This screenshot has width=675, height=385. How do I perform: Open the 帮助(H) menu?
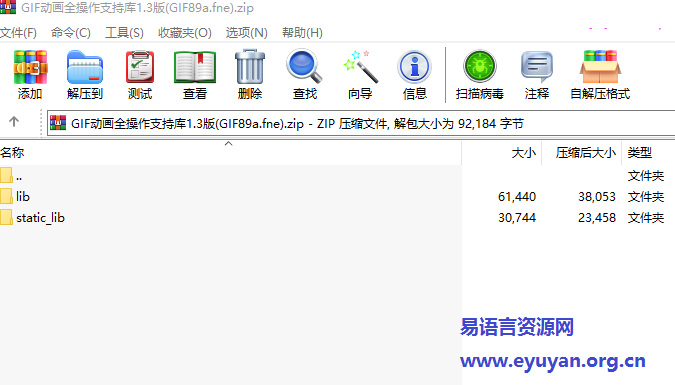tap(303, 33)
